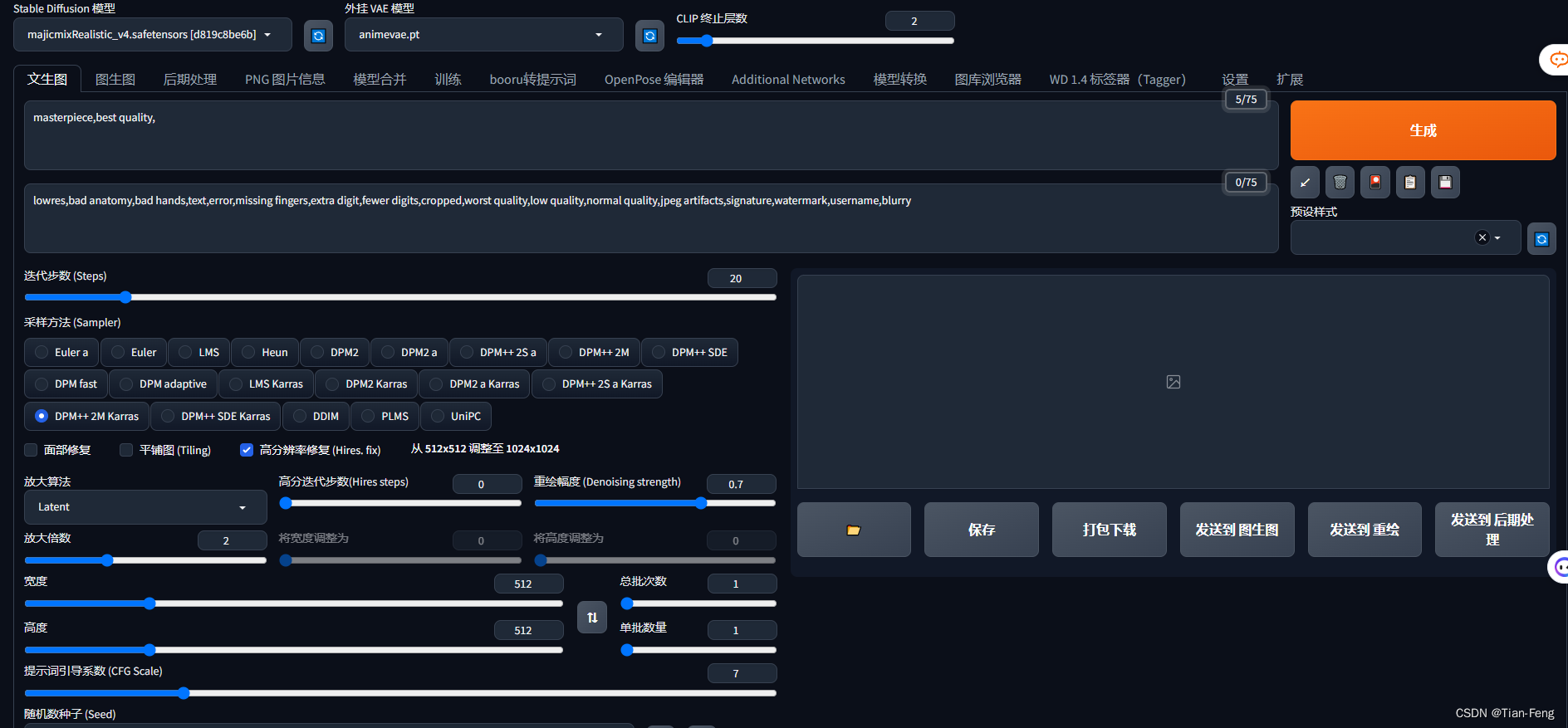Image resolution: width=1568 pixels, height=728 pixels.
Task: Select the Euler a sampler
Action: coord(61,352)
